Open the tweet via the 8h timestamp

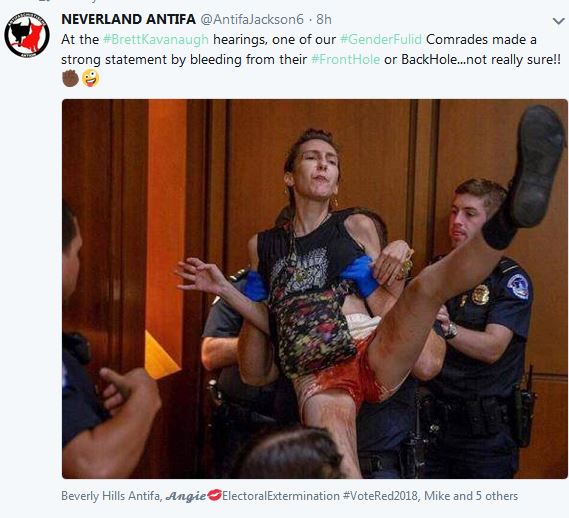[324, 19]
